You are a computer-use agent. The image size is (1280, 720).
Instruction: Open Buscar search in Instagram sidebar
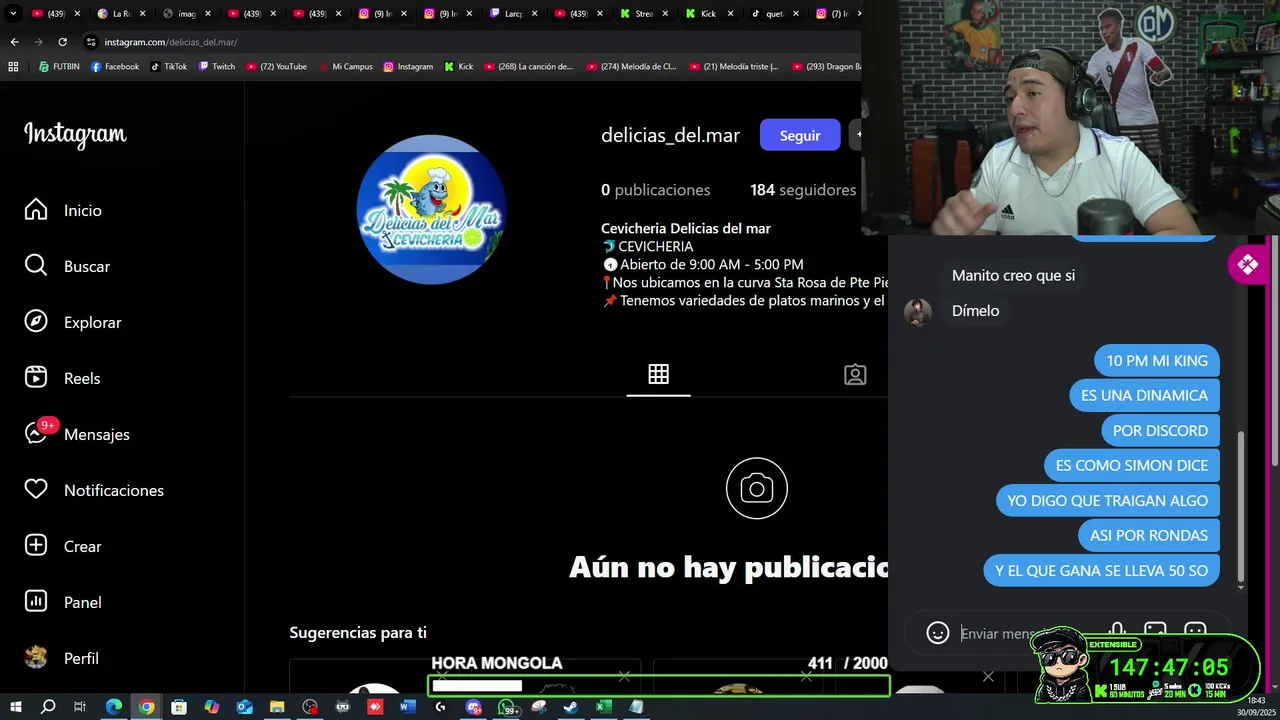pyautogui.click(x=36, y=266)
